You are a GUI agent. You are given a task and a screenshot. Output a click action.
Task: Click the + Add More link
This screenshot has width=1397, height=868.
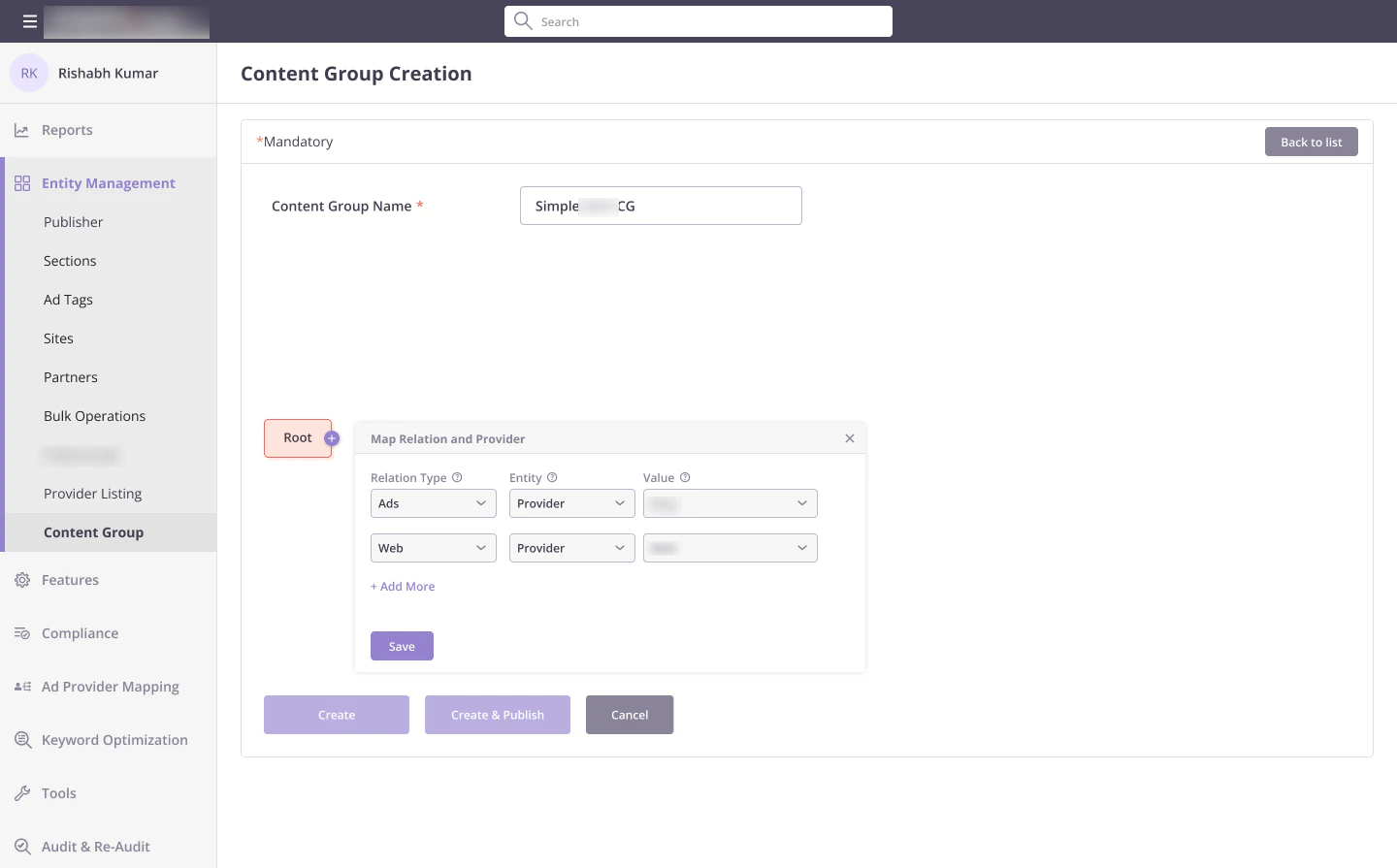click(x=403, y=587)
